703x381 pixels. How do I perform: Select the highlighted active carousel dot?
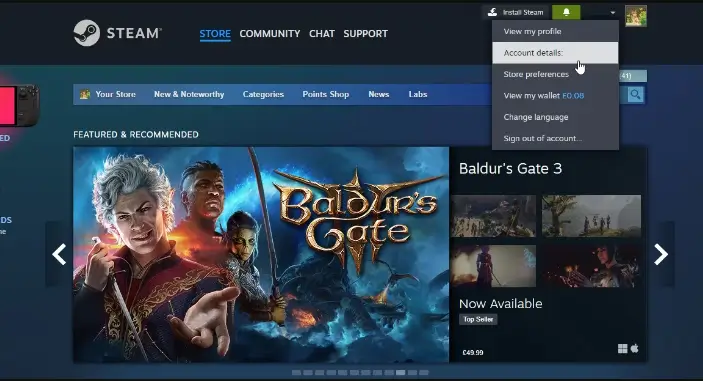click(401, 372)
